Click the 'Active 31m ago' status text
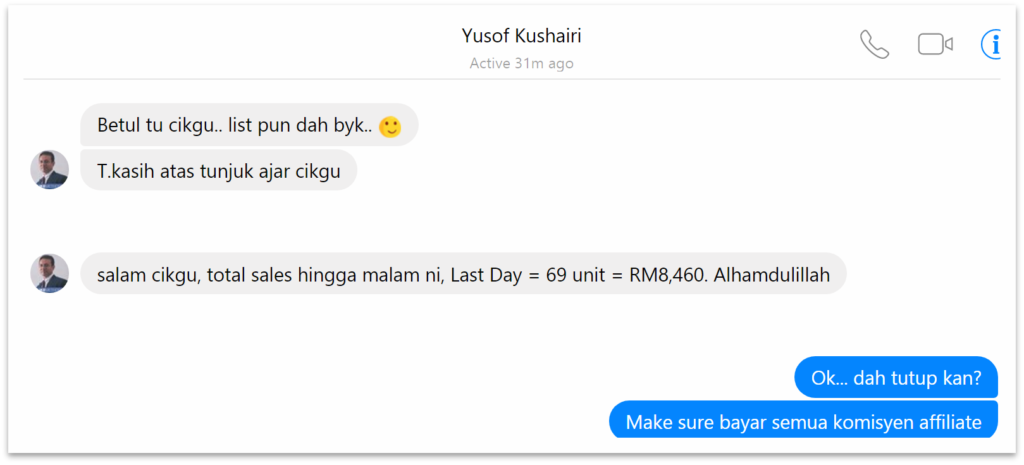The width and height of the screenshot is (1024, 465). coord(521,64)
